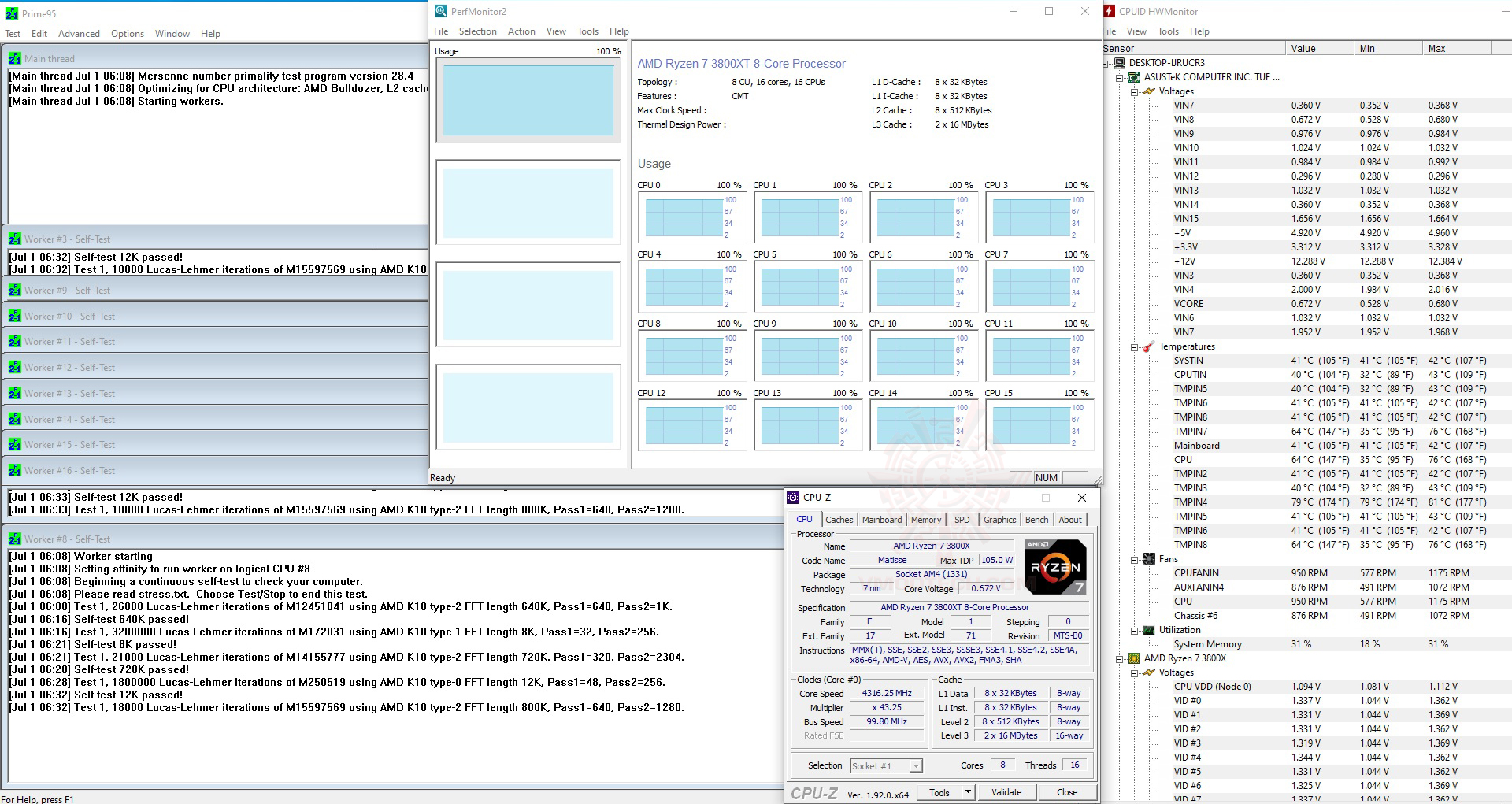Select the top usage thumbnail in PerfMonitor2
Screen dimensions: 1512x804
click(528, 100)
